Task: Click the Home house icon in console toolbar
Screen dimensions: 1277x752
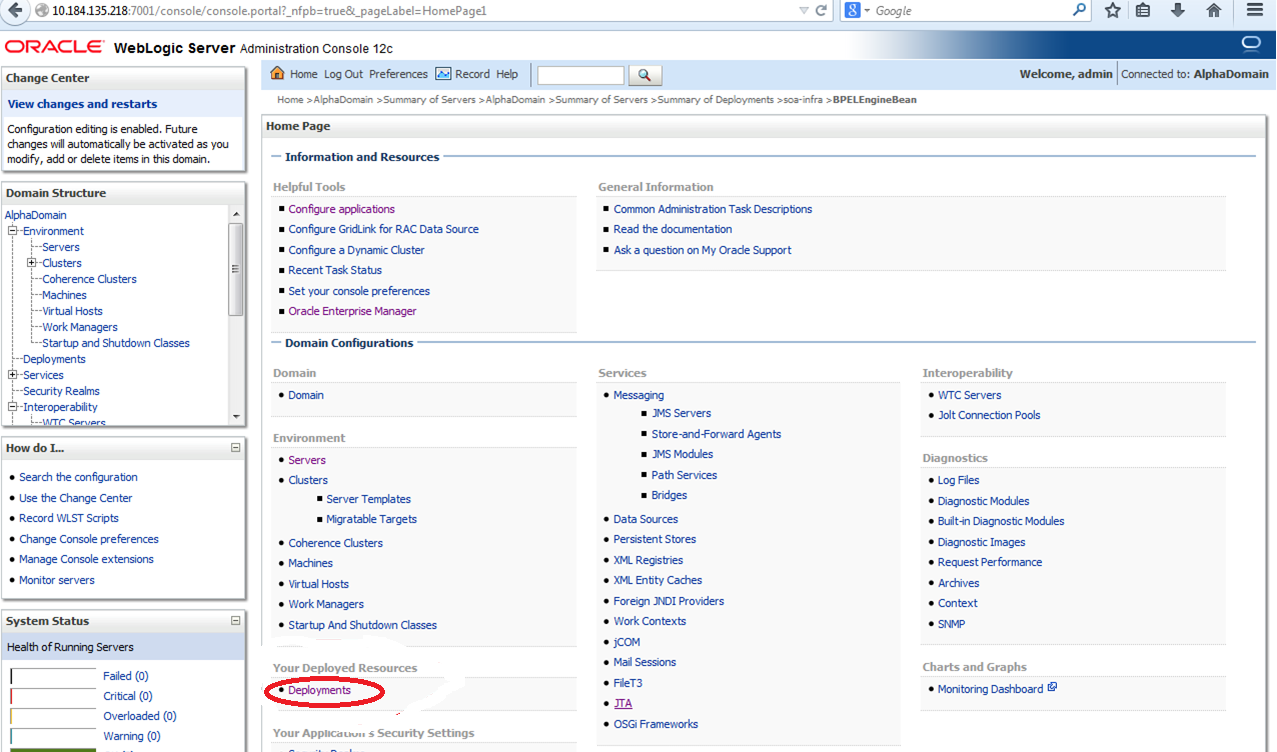Action: pyautogui.click(x=278, y=74)
